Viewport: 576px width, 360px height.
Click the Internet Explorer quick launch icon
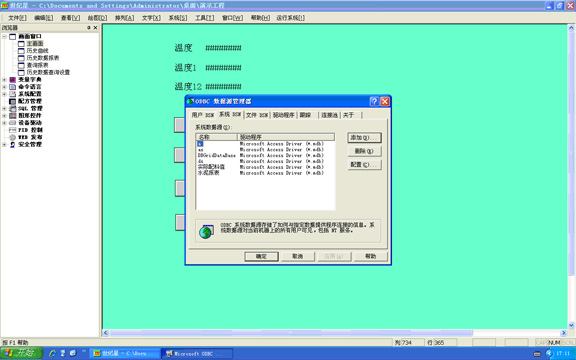(53, 353)
